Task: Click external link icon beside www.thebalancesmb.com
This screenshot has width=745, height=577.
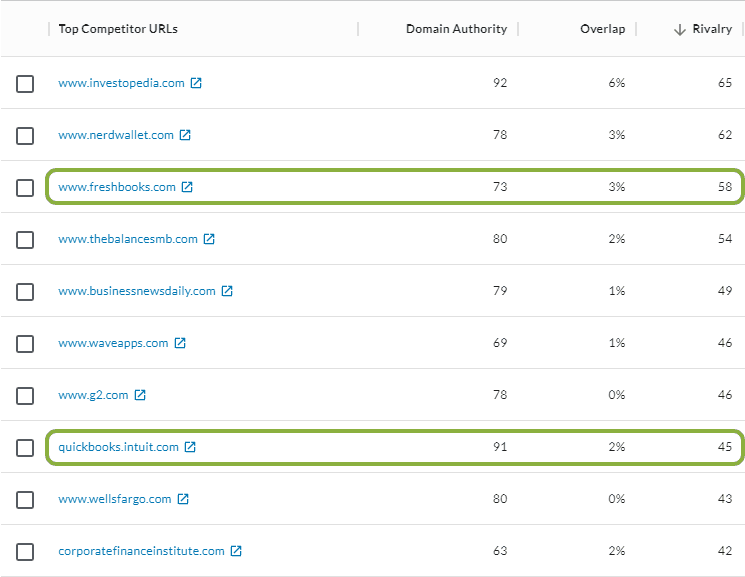Action: [208, 239]
